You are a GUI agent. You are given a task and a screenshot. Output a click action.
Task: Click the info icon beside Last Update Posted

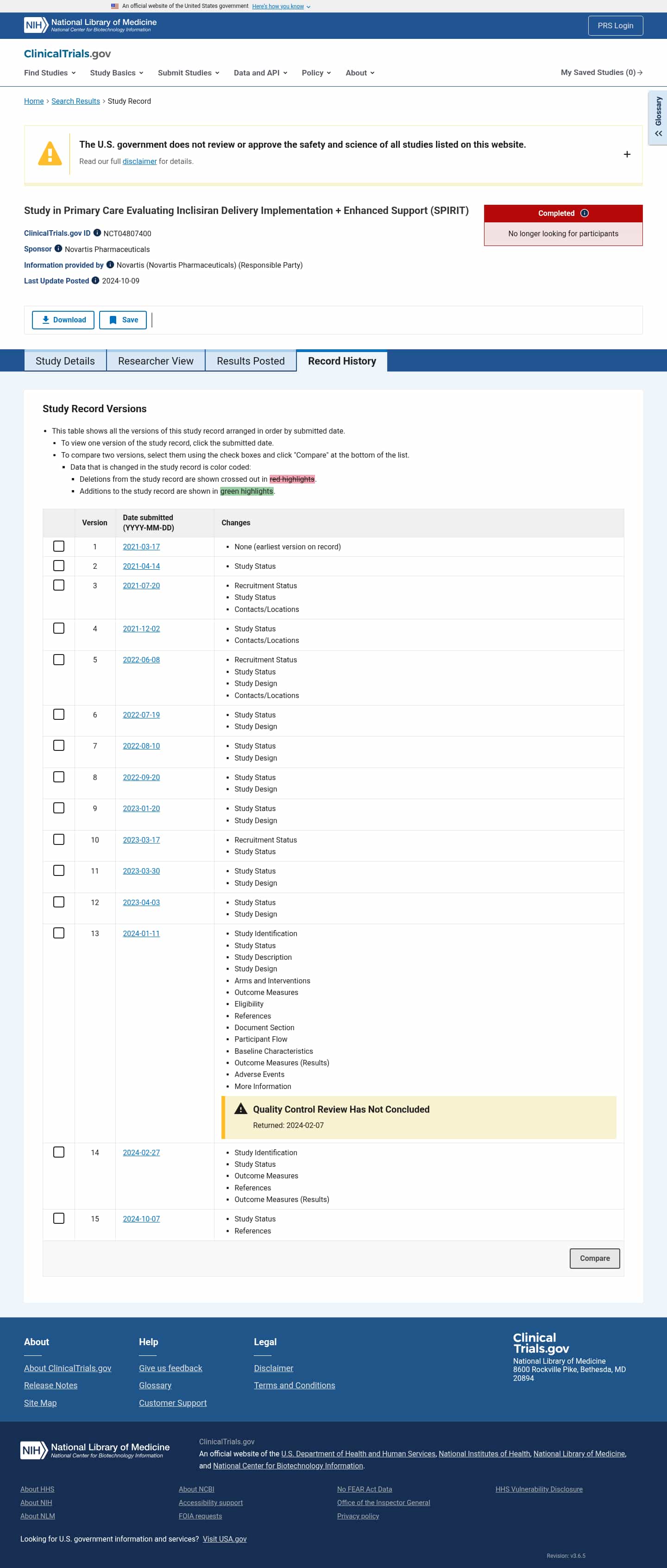[x=95, y=280]
